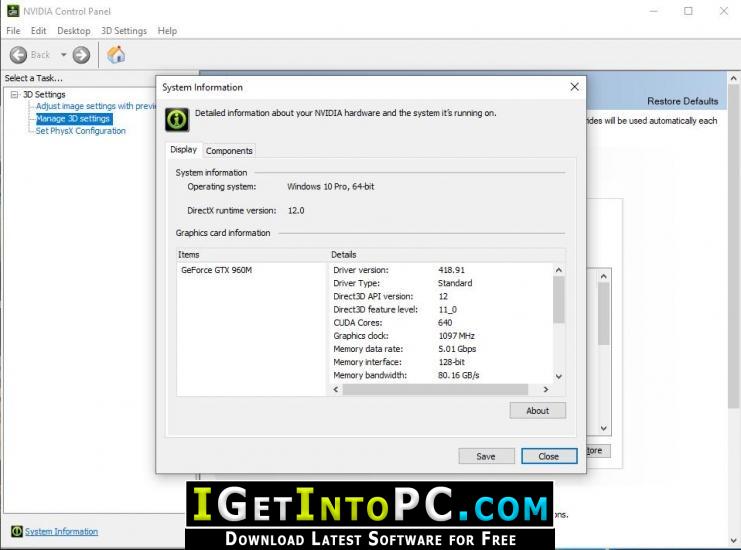Viewport: 741px width, 550px height.
Task: Click the Direct3D API version row
Action: (x=390, y=296)
